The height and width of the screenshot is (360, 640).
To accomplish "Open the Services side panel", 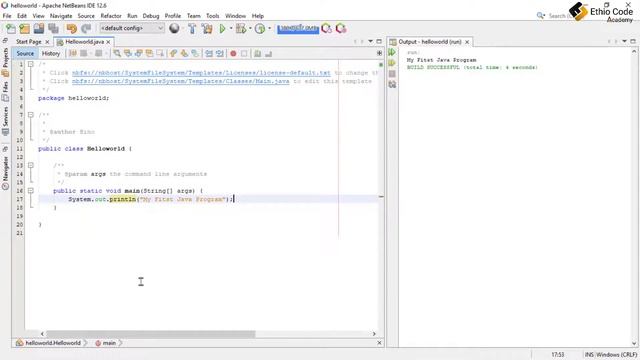I will (x=5, y=121).
